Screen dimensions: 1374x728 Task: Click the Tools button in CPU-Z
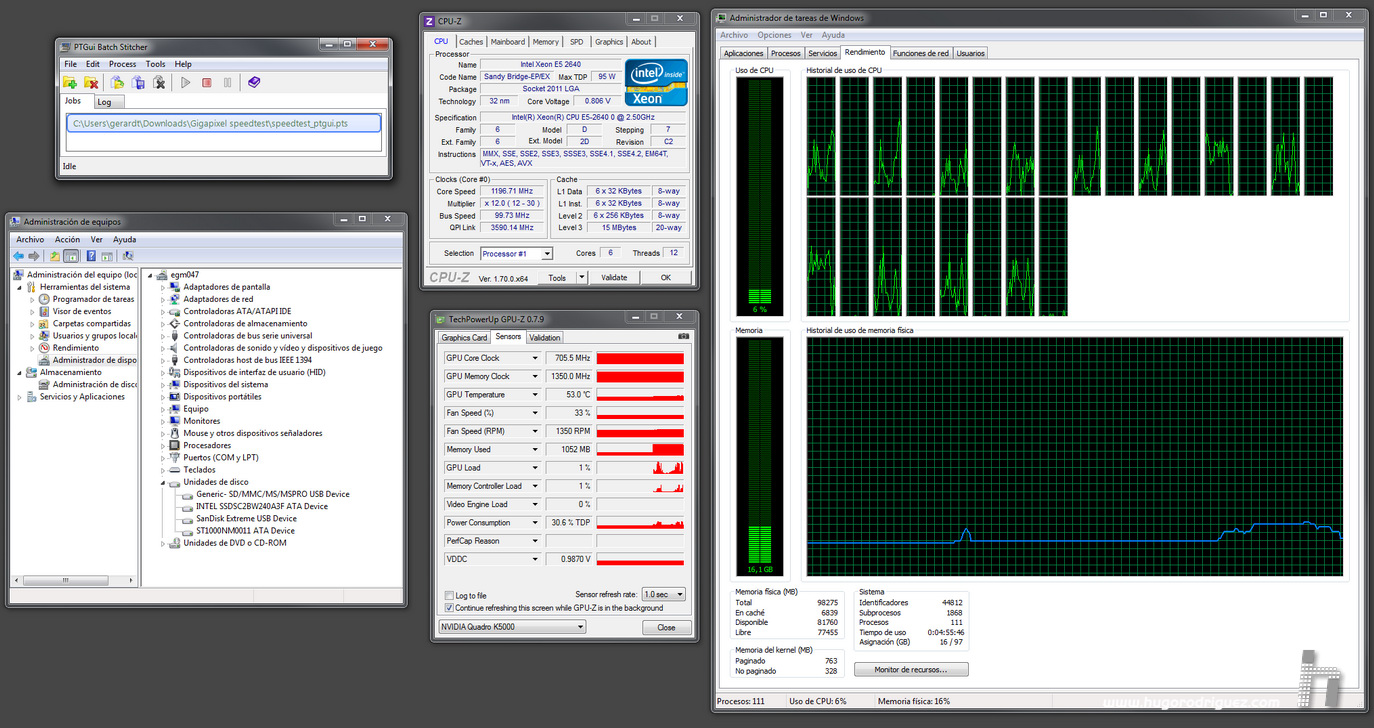pos(557,278)
